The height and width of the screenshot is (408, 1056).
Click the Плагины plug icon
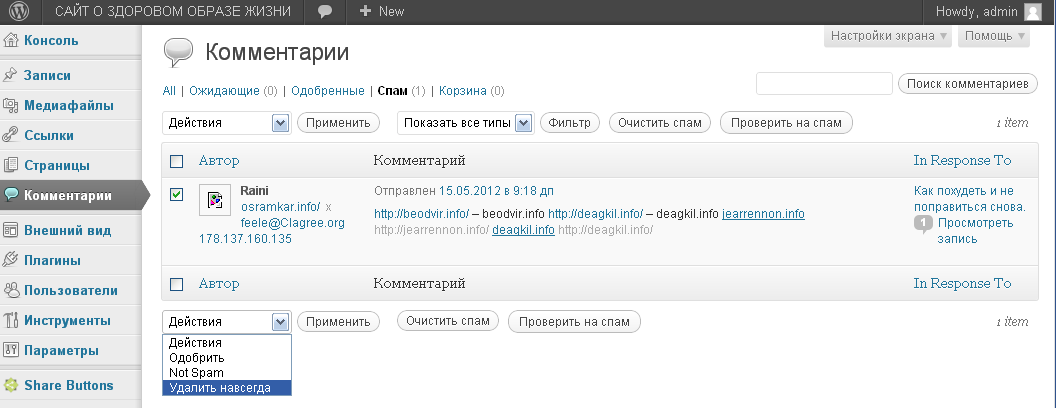click(11, 260)
